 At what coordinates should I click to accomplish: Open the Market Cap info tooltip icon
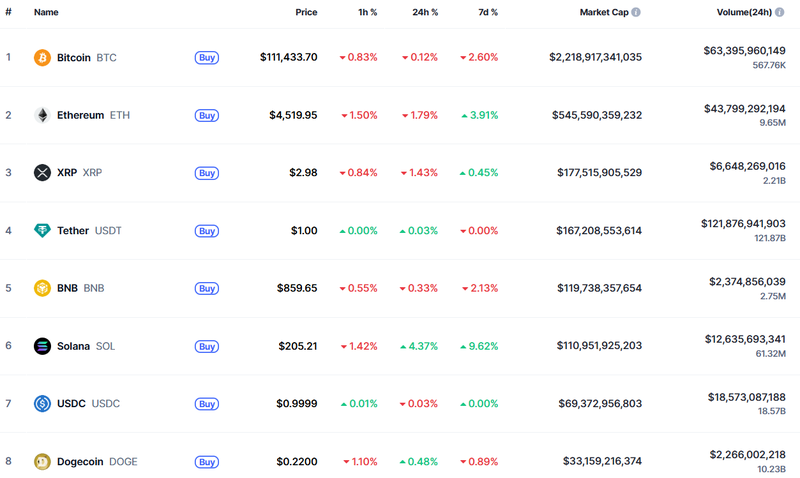(636, 13)
